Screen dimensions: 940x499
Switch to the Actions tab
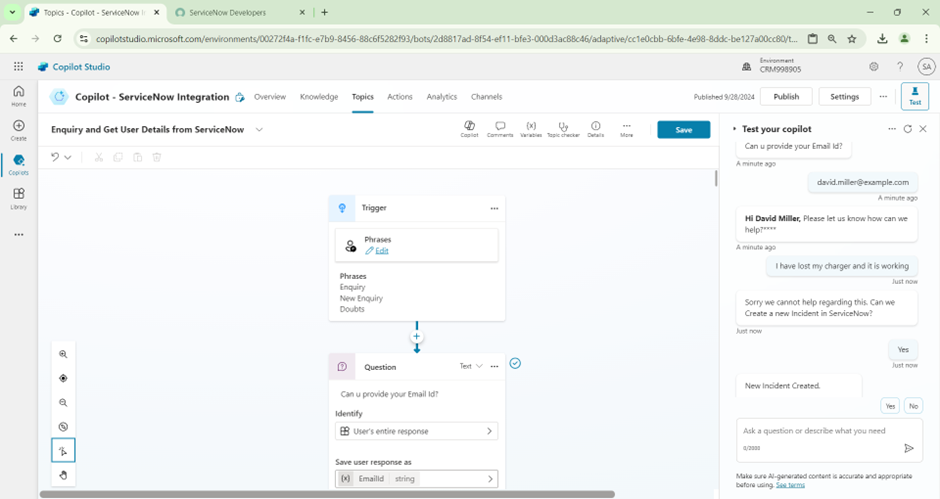point(399,97)
